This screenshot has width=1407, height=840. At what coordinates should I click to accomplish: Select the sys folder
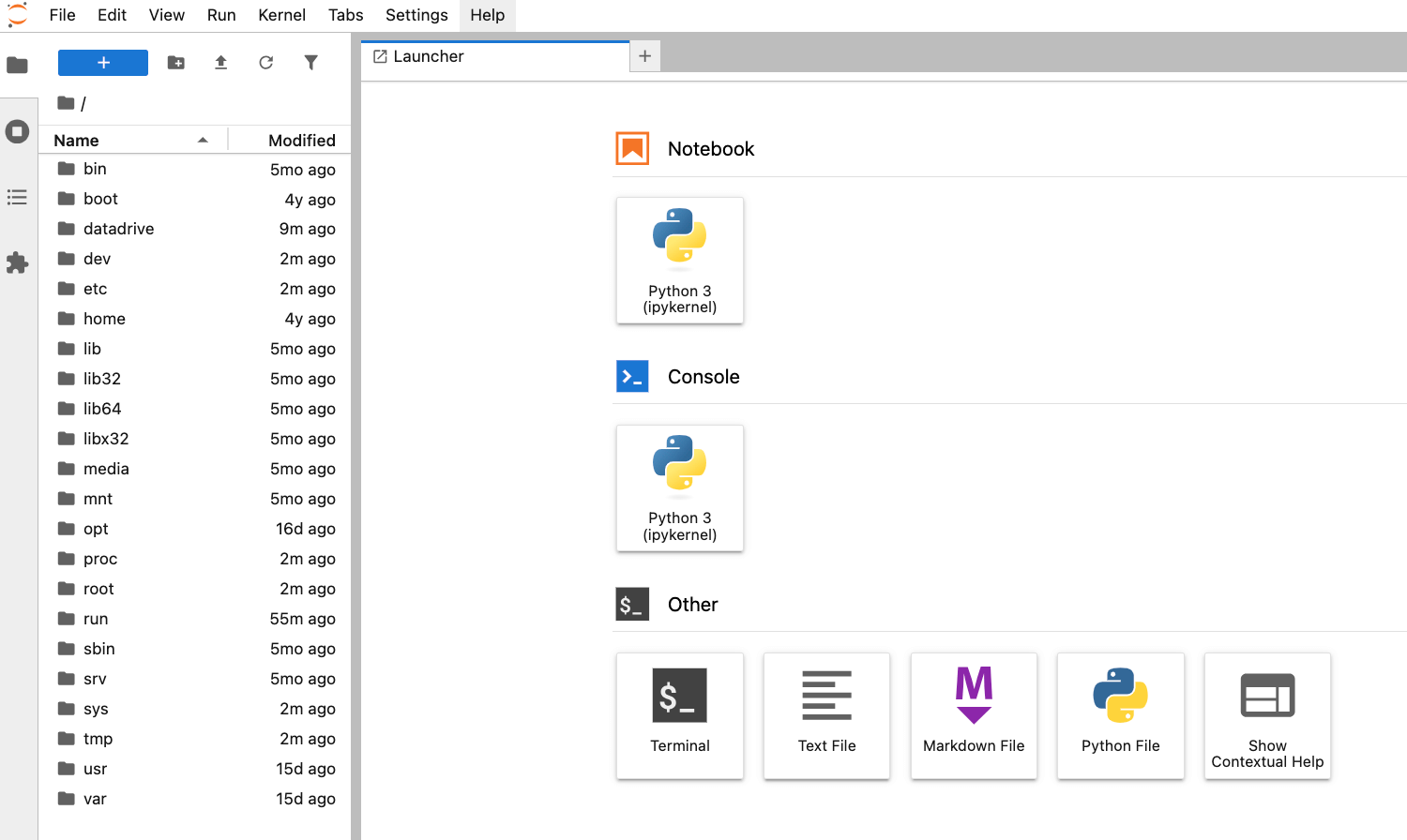coord(195,709)
